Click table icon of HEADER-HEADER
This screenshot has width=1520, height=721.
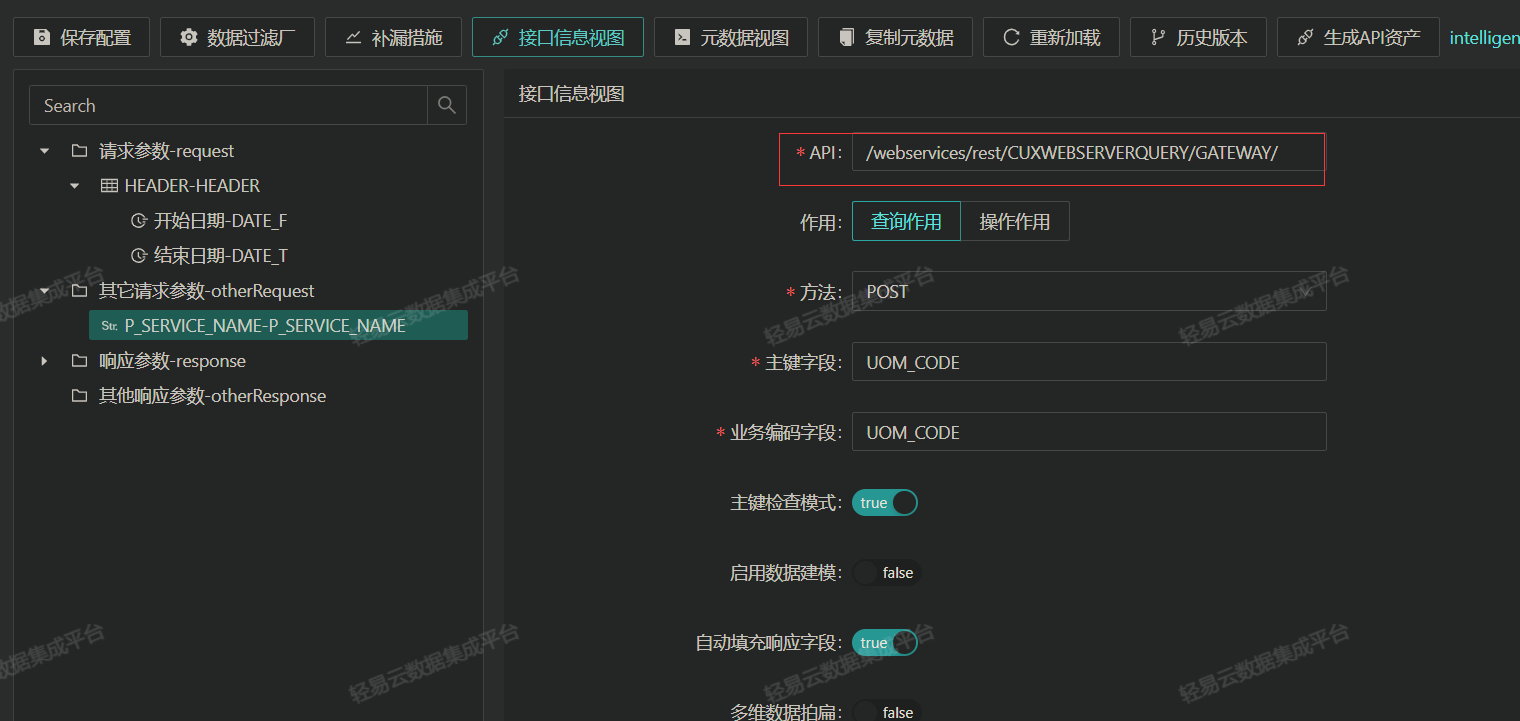(109, 186)
